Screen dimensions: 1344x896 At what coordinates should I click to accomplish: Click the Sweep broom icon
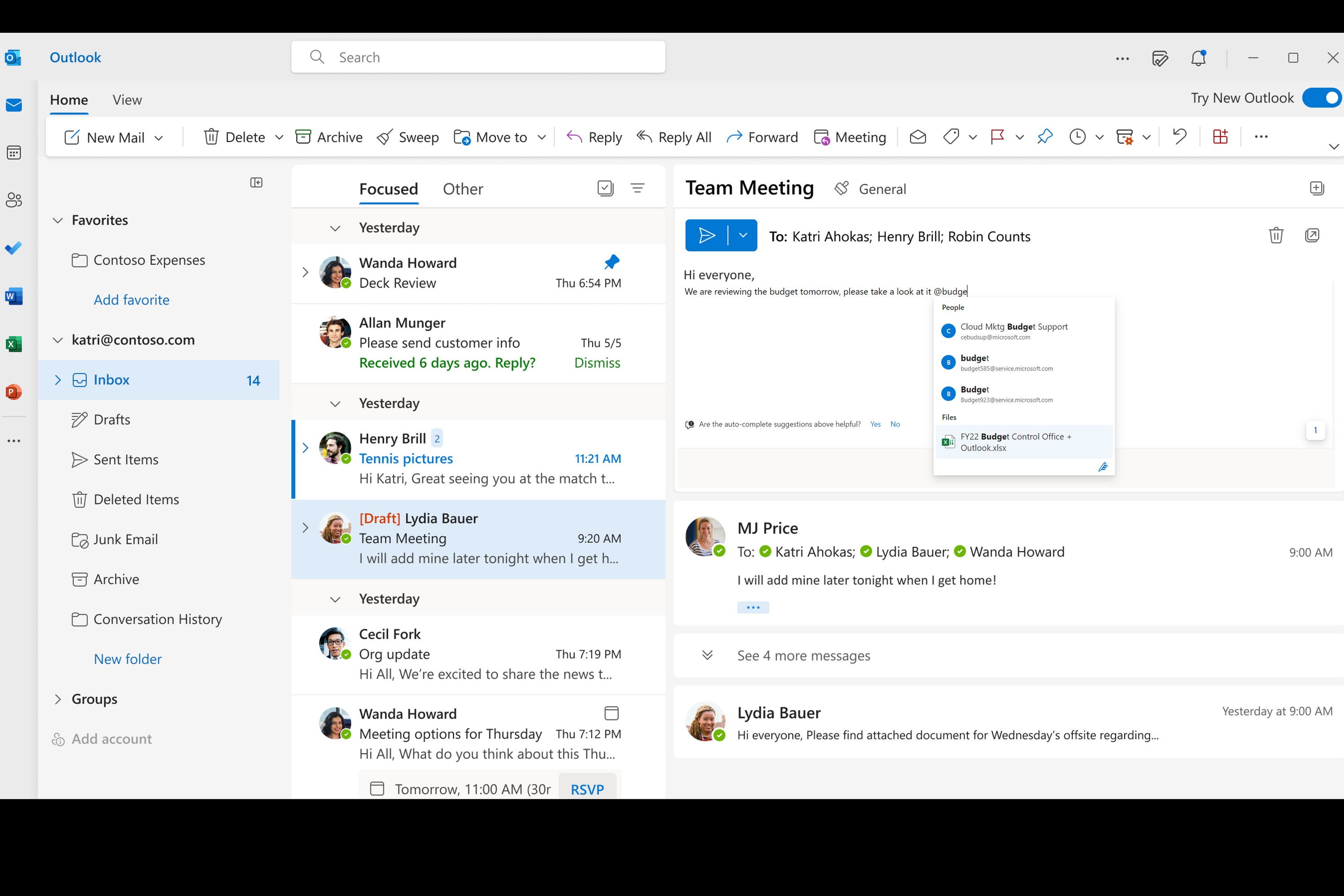[384, 137]
